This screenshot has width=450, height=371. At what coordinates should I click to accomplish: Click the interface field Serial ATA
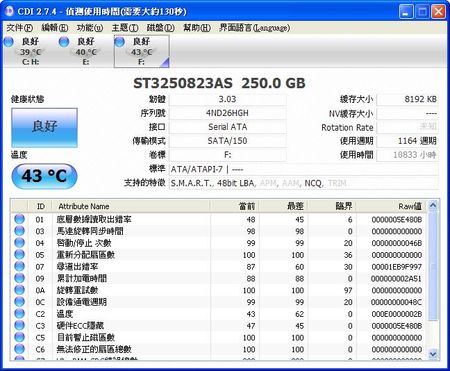pyautogui.click(x=227, y=127)
